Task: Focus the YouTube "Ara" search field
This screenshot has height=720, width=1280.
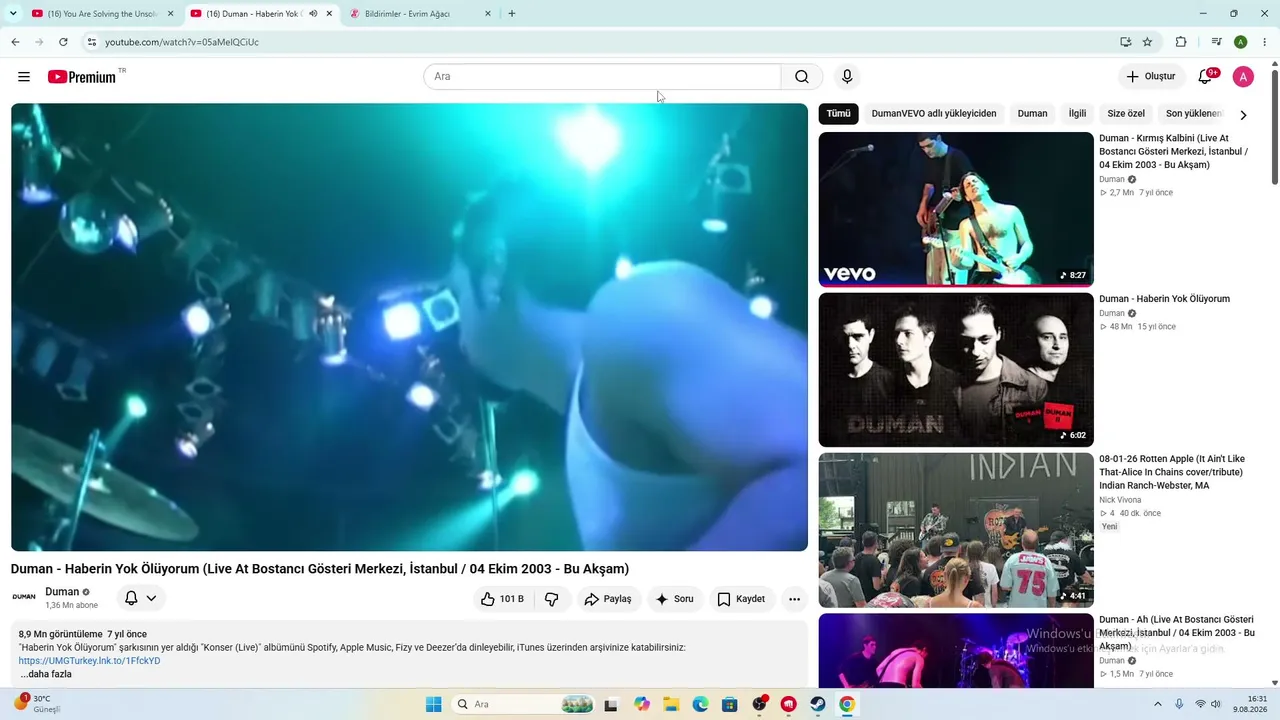Action: (x=602, y=77)
